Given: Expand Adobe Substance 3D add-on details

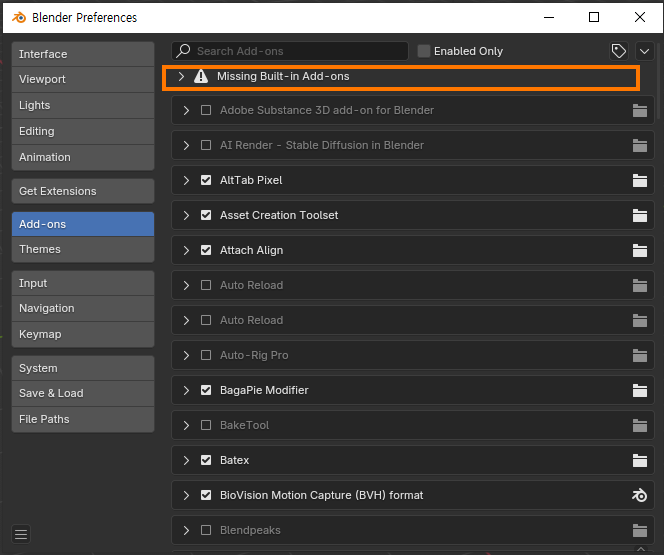Looking at the screenshot, I should [x=186, y=110].
